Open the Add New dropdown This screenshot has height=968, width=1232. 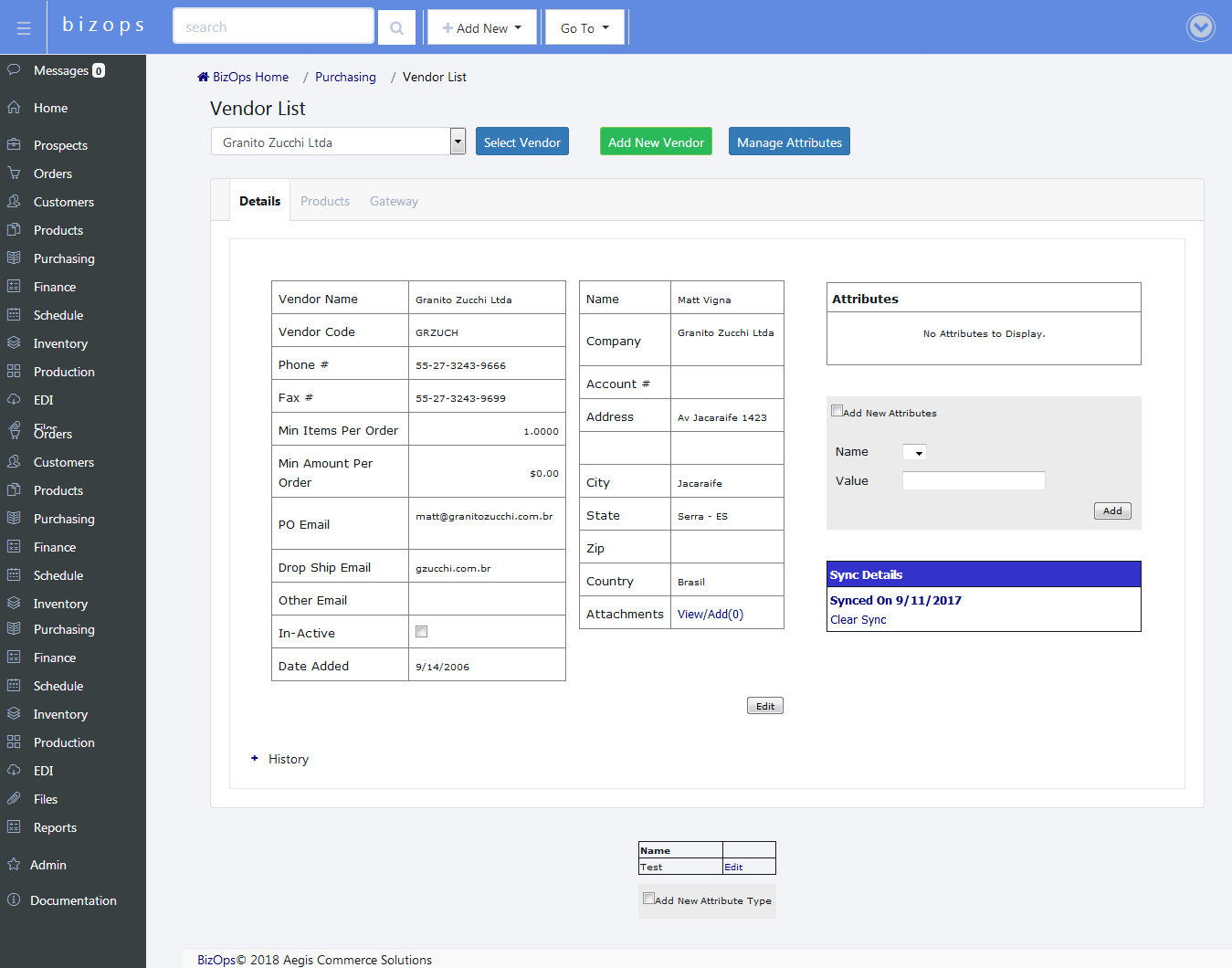coord(481,28)
